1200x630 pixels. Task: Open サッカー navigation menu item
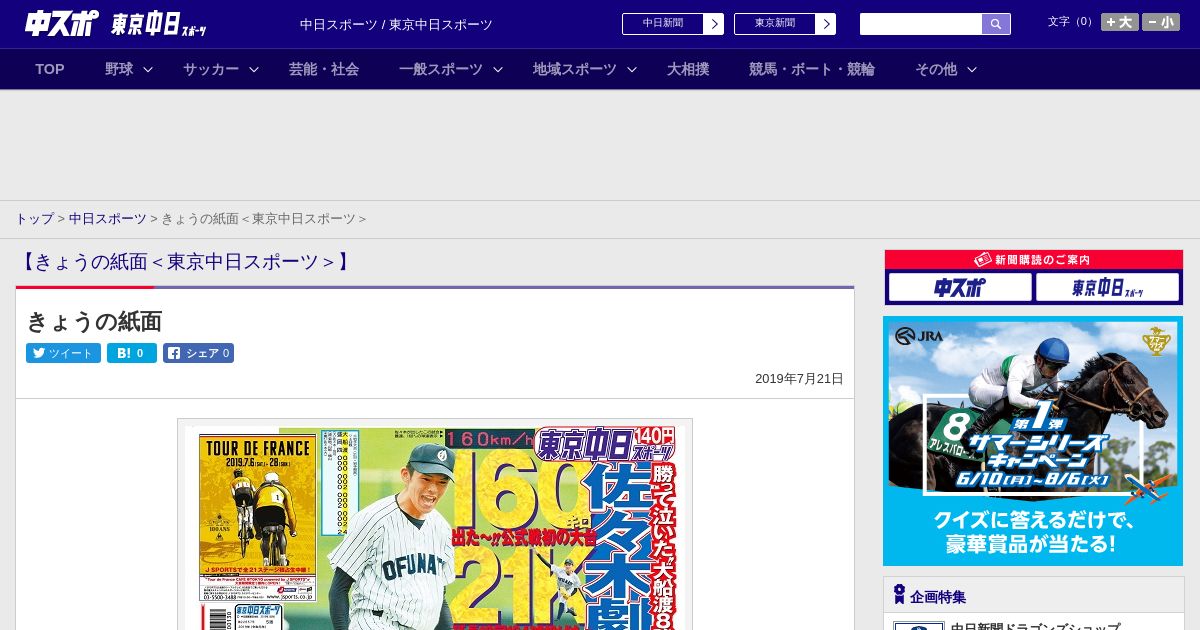pyautogui.click(x=211, y=69)
